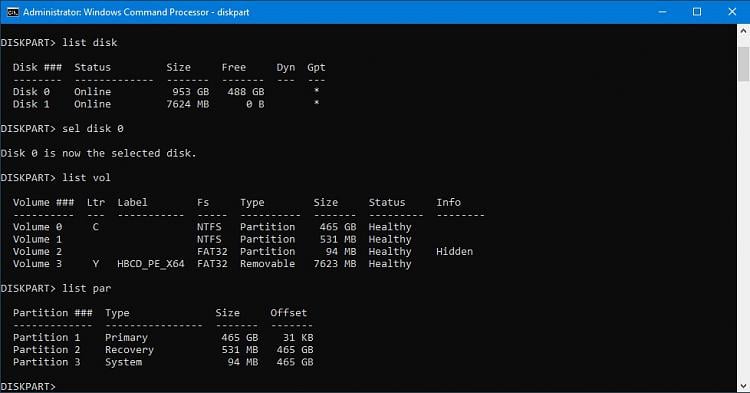Image resolution: width=750 pixels, height=393 pixels.
Task: Click the 'list par' command text
Action: (x=87, y=288)
